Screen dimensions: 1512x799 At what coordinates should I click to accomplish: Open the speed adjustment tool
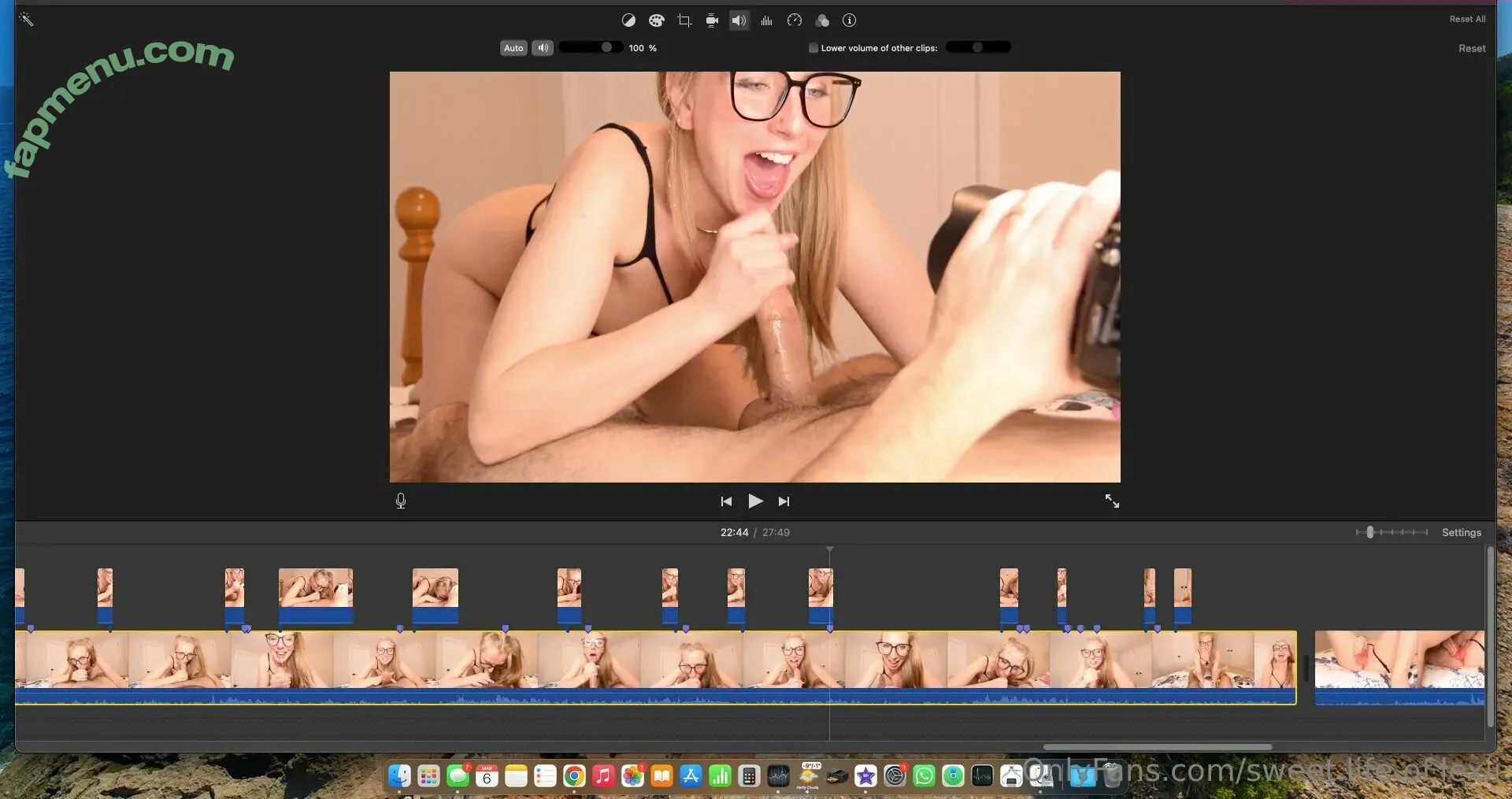pyautogui.click(x=795, y=20)
